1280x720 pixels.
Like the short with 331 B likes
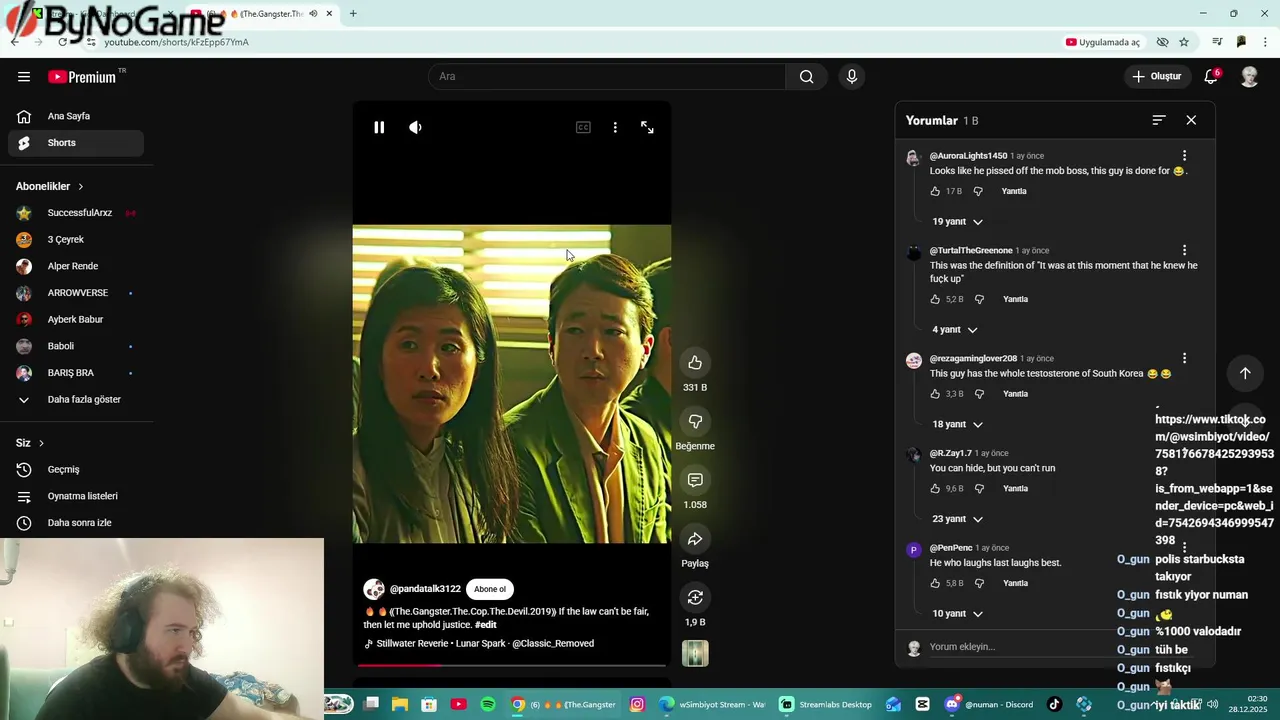tap(695, 363)
